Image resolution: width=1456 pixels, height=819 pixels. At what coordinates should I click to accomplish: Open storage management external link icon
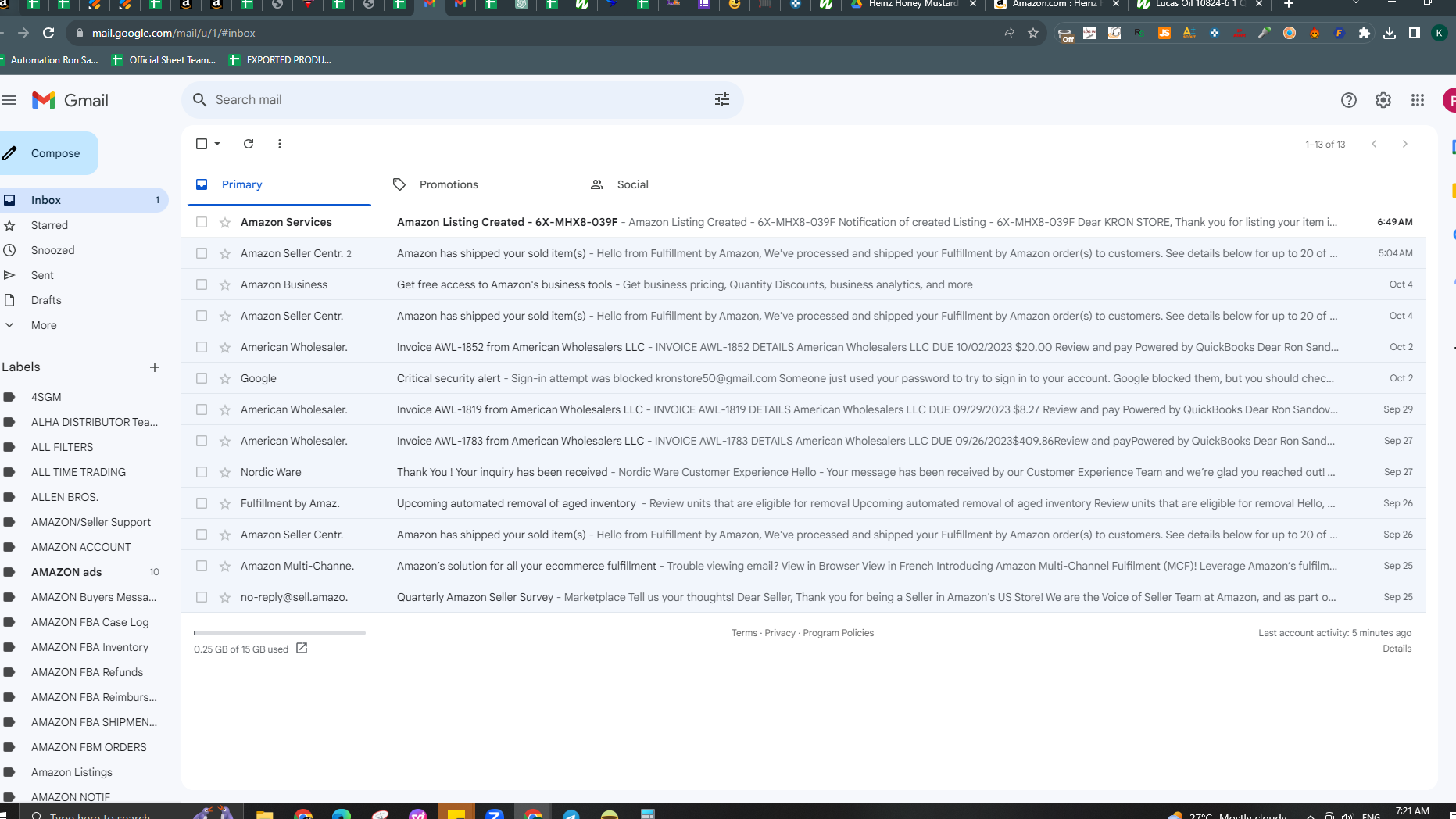pyautogui.click(x=302, y=648)
